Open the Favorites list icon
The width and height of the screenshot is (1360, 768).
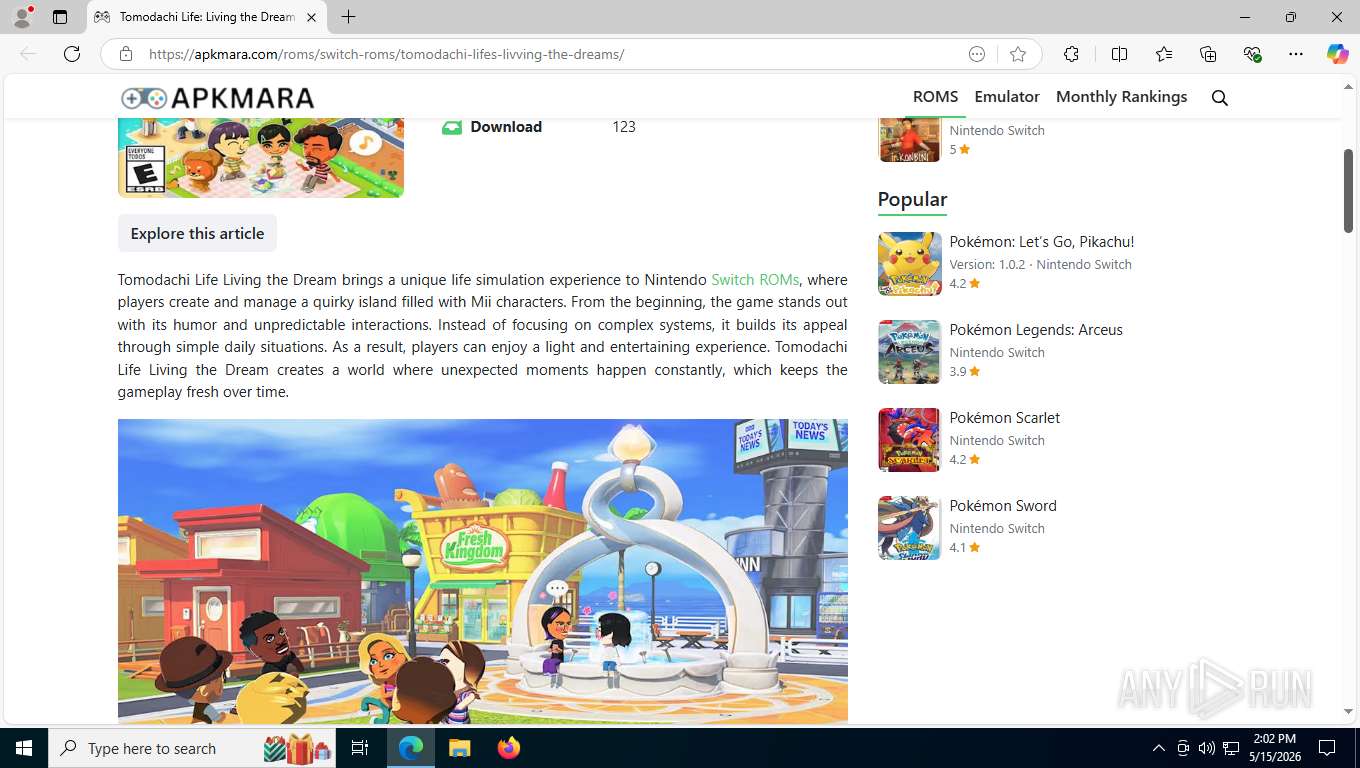[1164, 54]
